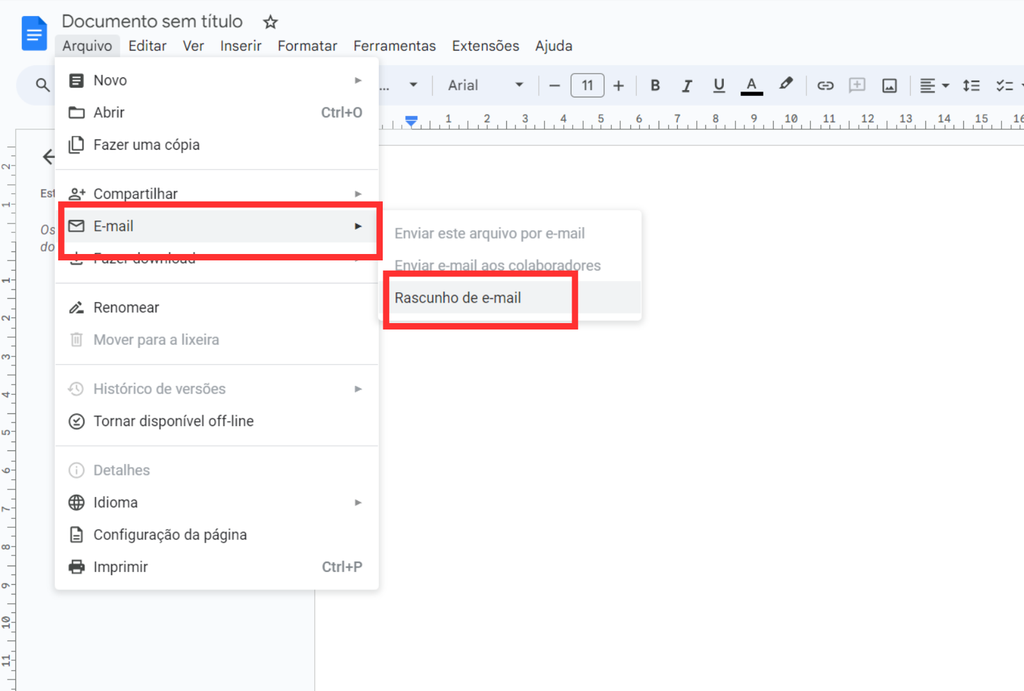Choose Imprimir from the menu
Viewport: 1024px width, 691px height.
click(x=217, y=566)
